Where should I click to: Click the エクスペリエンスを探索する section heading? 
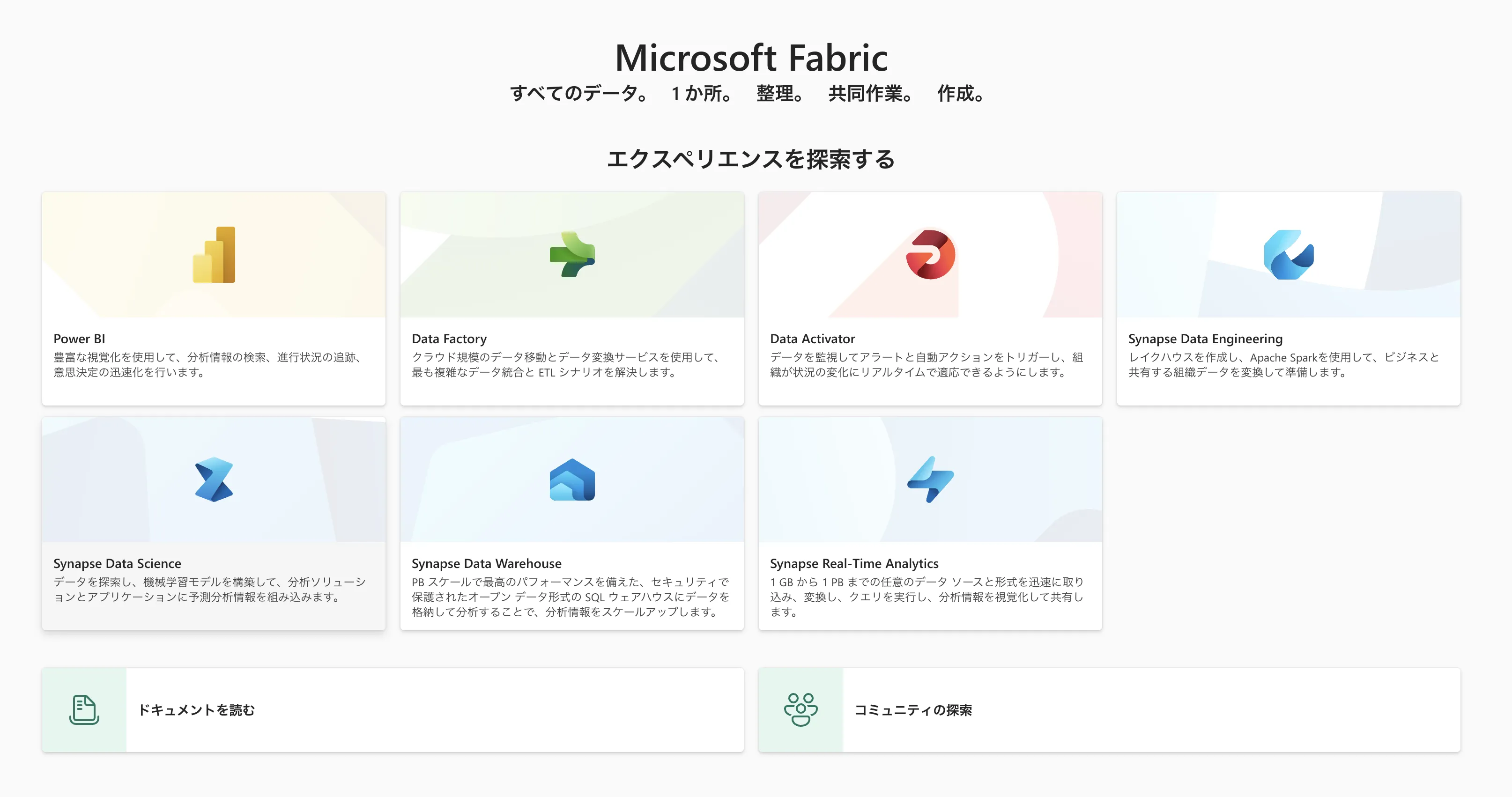point(753,158)
